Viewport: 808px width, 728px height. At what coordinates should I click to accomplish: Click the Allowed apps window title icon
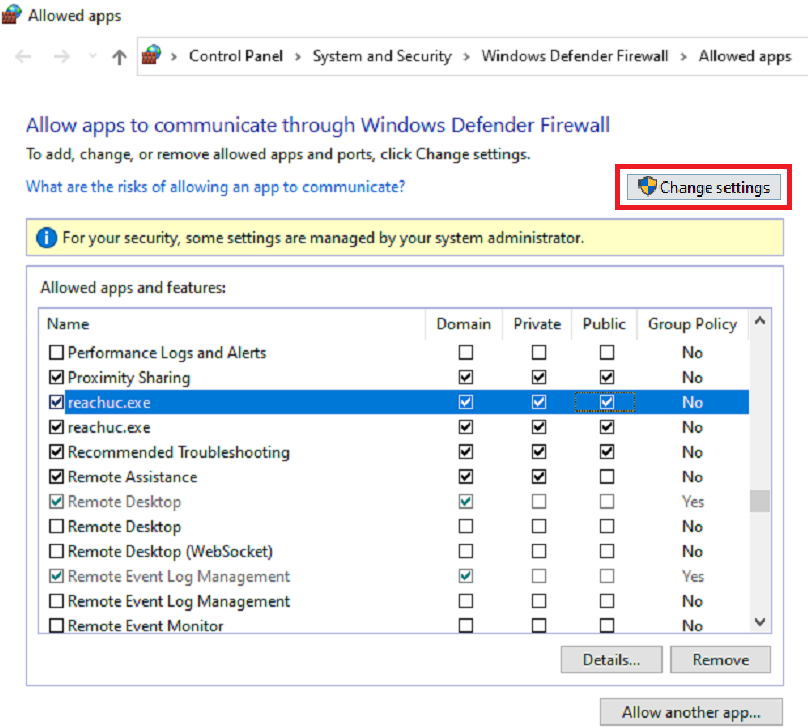click(11, 14)
